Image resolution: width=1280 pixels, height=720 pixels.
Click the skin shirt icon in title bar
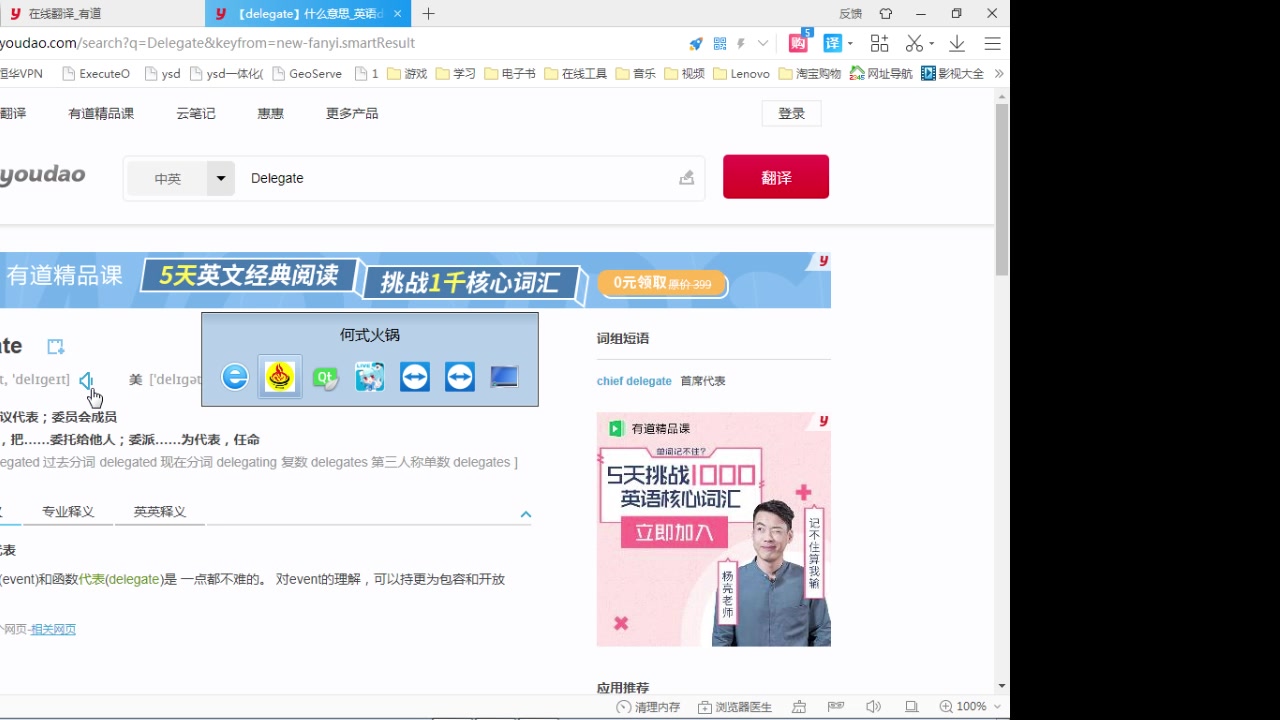[x=886, y=14]
